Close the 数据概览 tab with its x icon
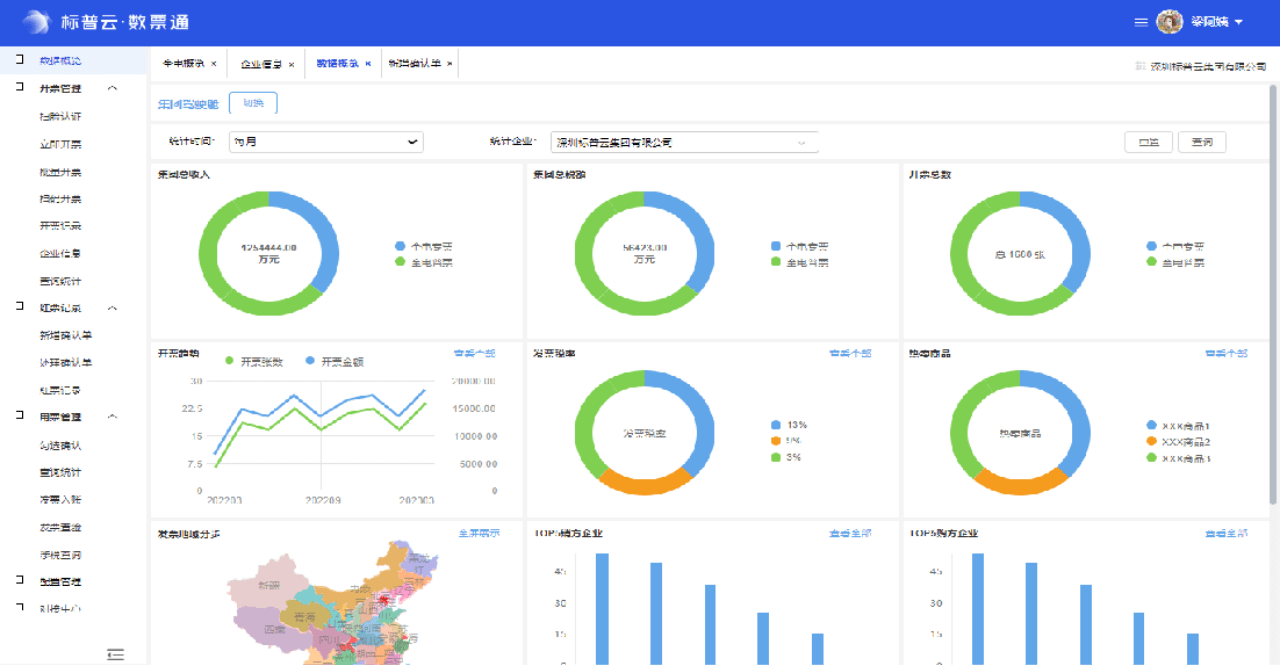This screenshot has width=1280, height=666. 368,64
